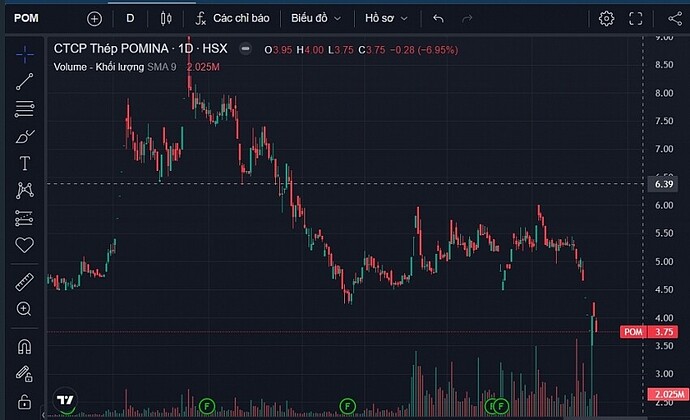This screenshot has width=690, height=420.
Task: Click the H4.00 high price value
Action: click(x=310, y=50)
